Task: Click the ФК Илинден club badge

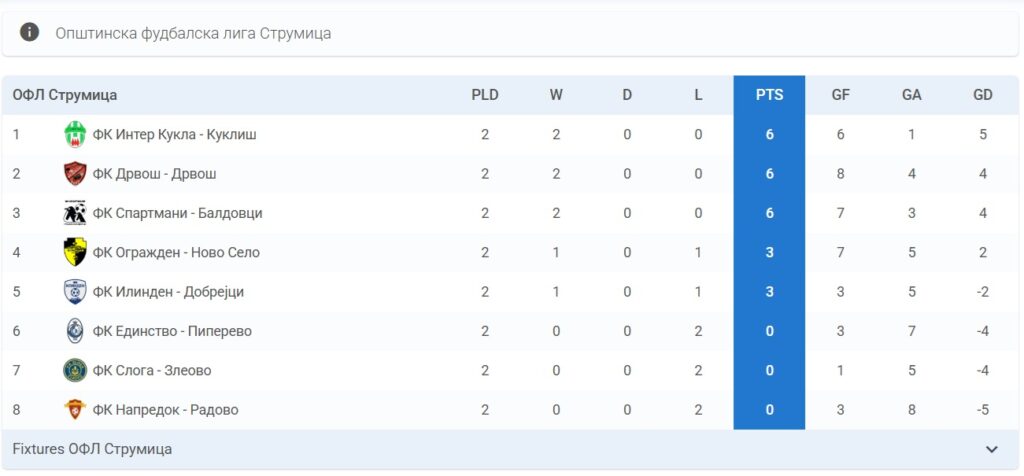Action: click(x=75, y=292)
